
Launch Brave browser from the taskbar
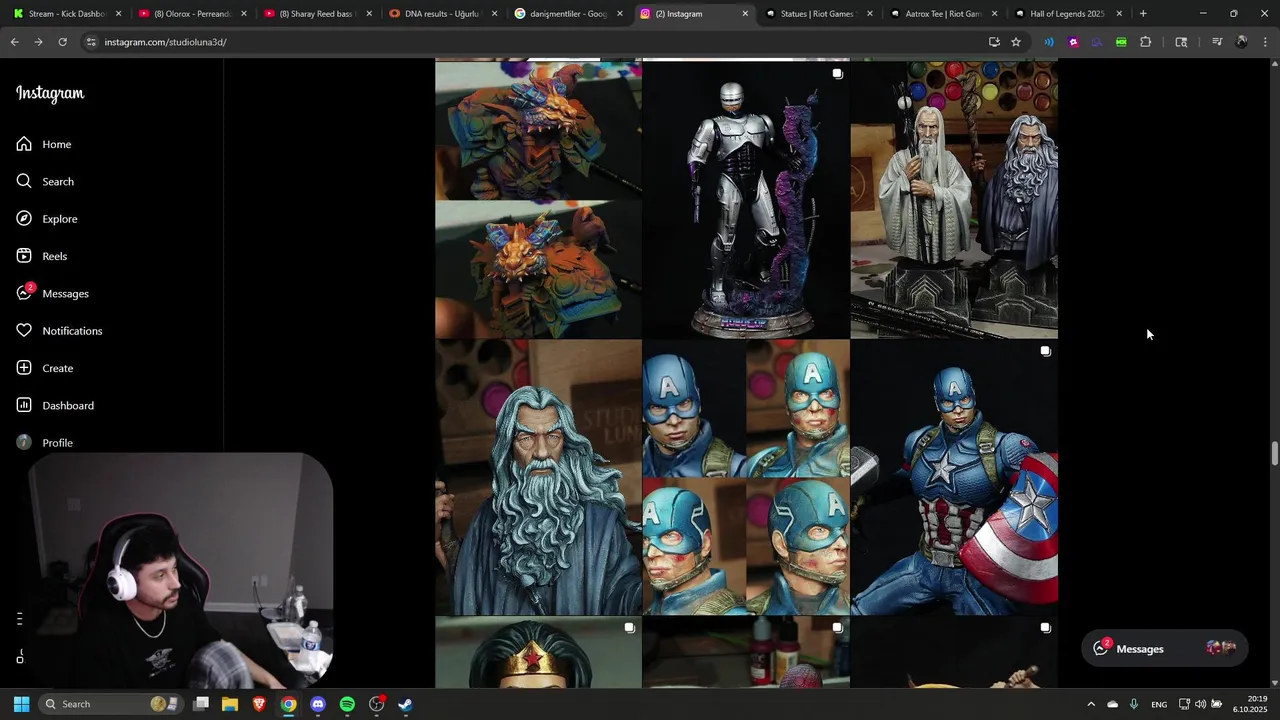pyautogui.click(x=259, y=704)
